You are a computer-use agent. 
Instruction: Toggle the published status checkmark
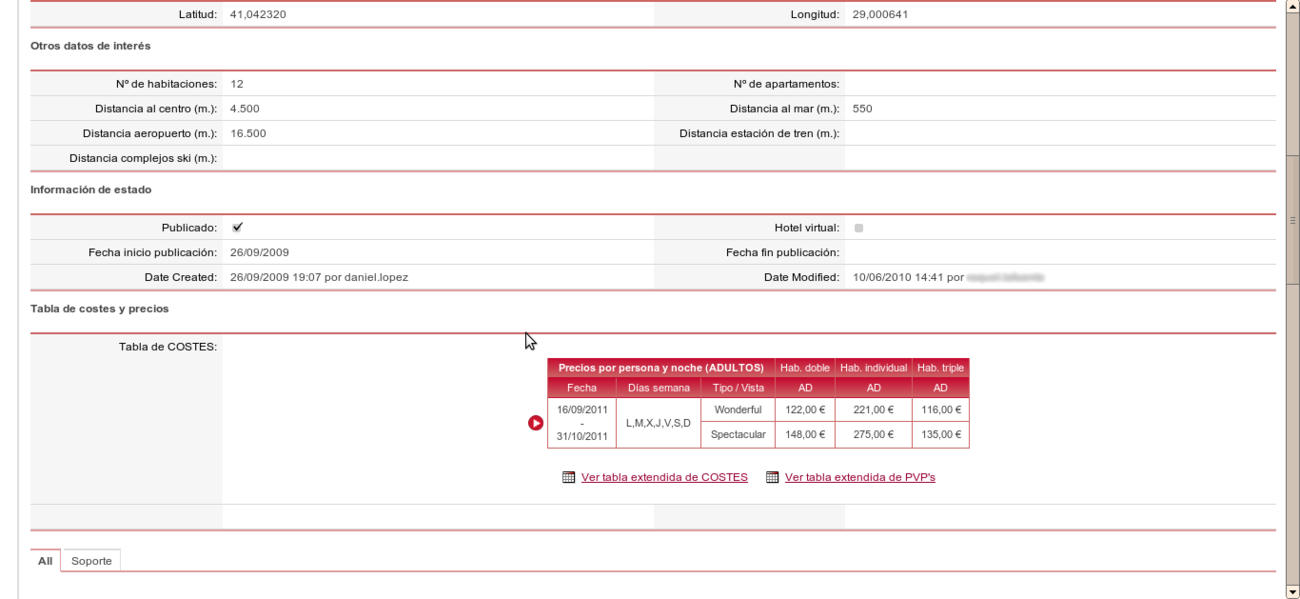pyautogui.click(x=236, y=227)
